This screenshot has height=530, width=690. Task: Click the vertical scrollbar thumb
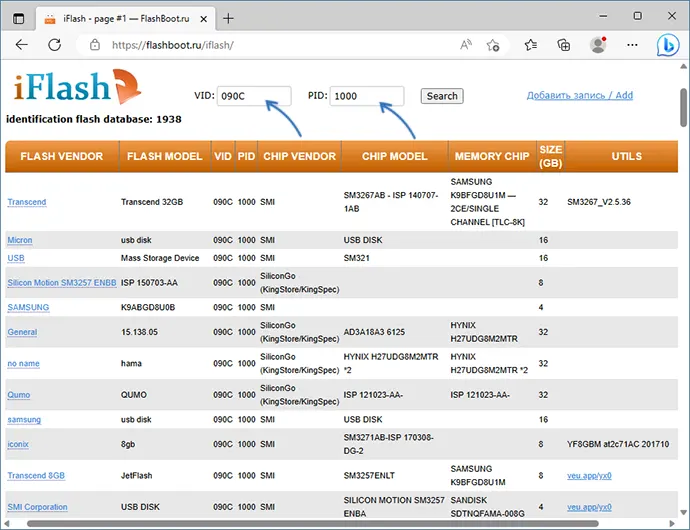click(683, 107)
